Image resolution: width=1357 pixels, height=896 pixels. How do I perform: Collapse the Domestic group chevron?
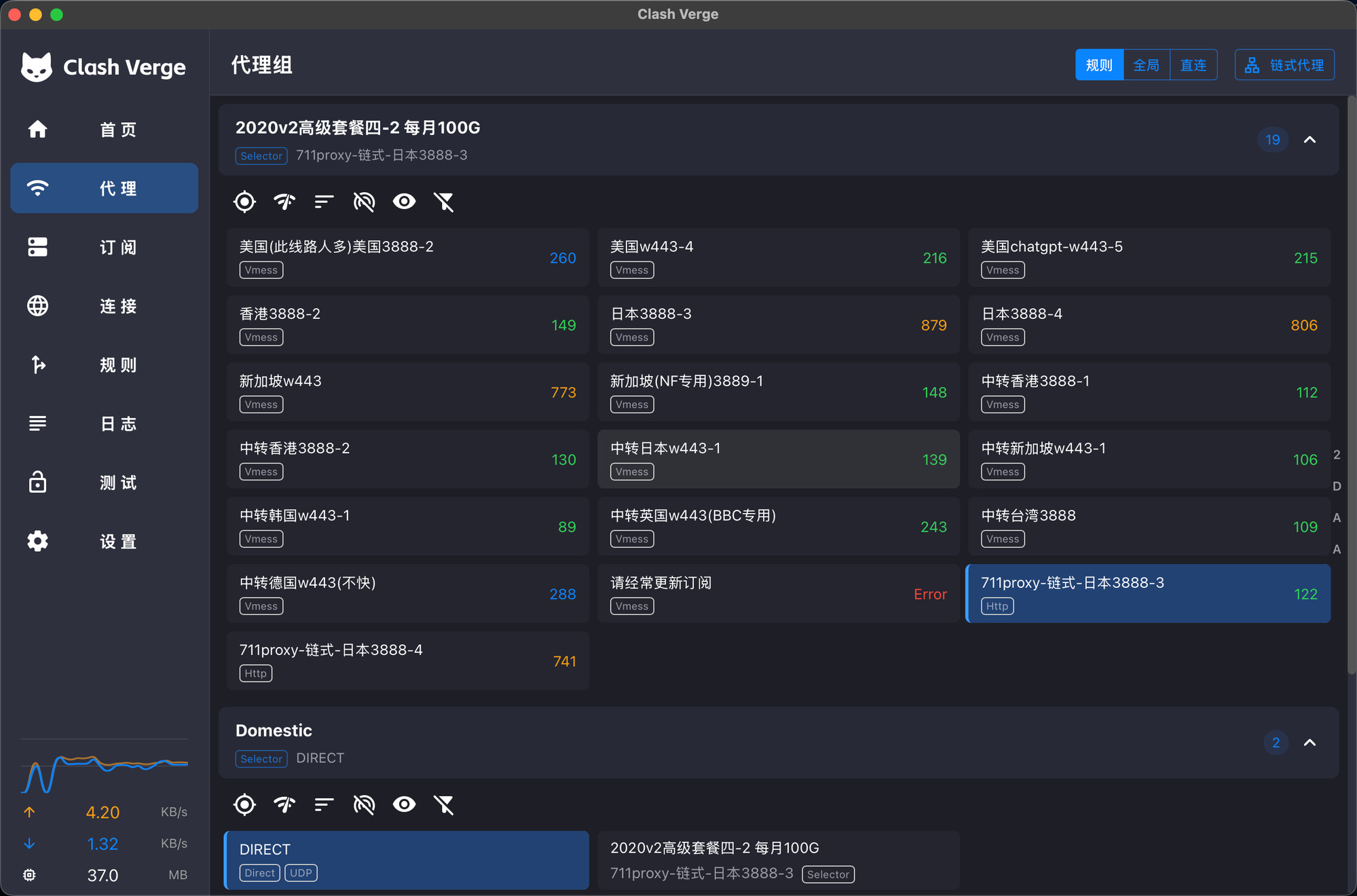click(x=1310, y=743)
